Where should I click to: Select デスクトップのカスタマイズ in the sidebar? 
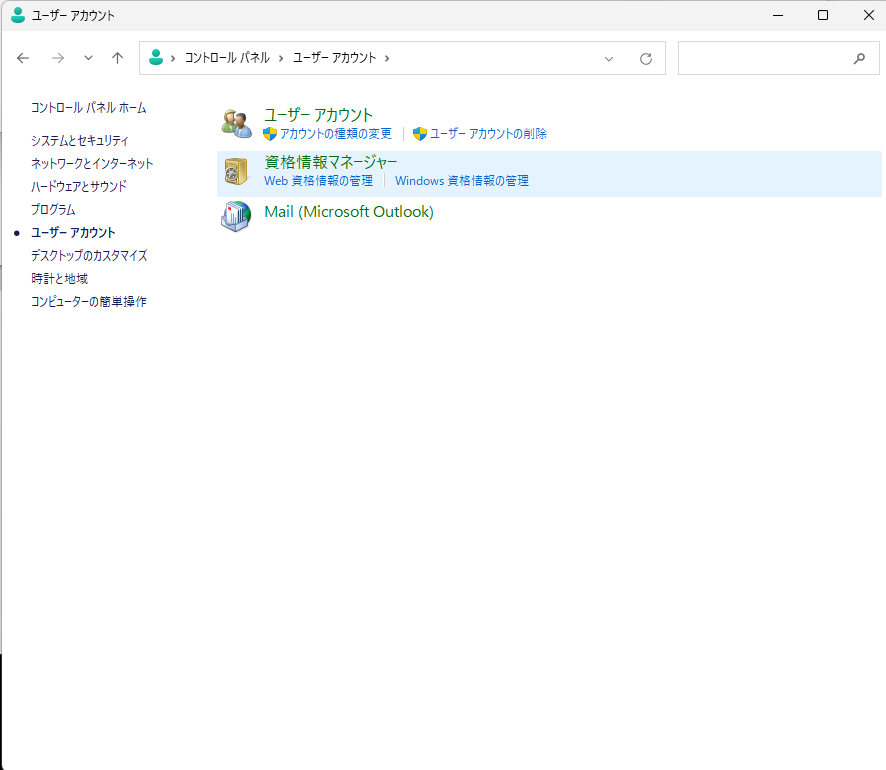[89, 256]
